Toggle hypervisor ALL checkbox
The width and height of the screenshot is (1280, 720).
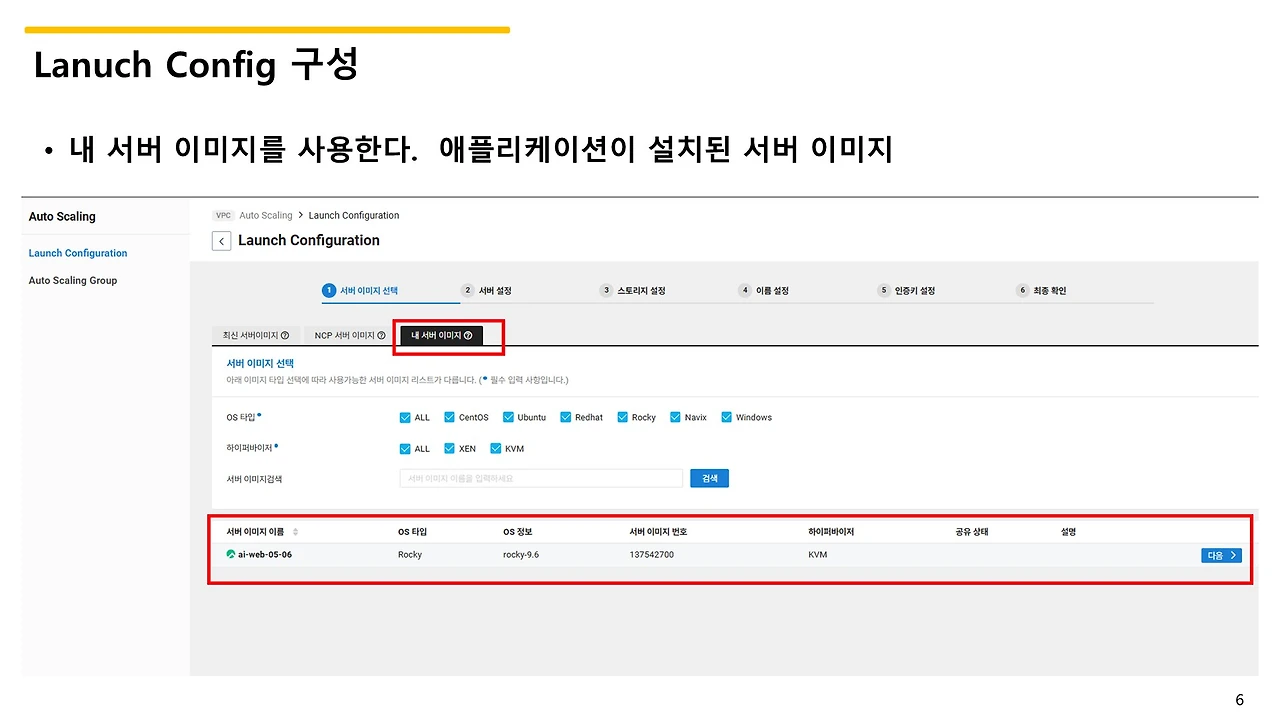[x=405, y=448]
